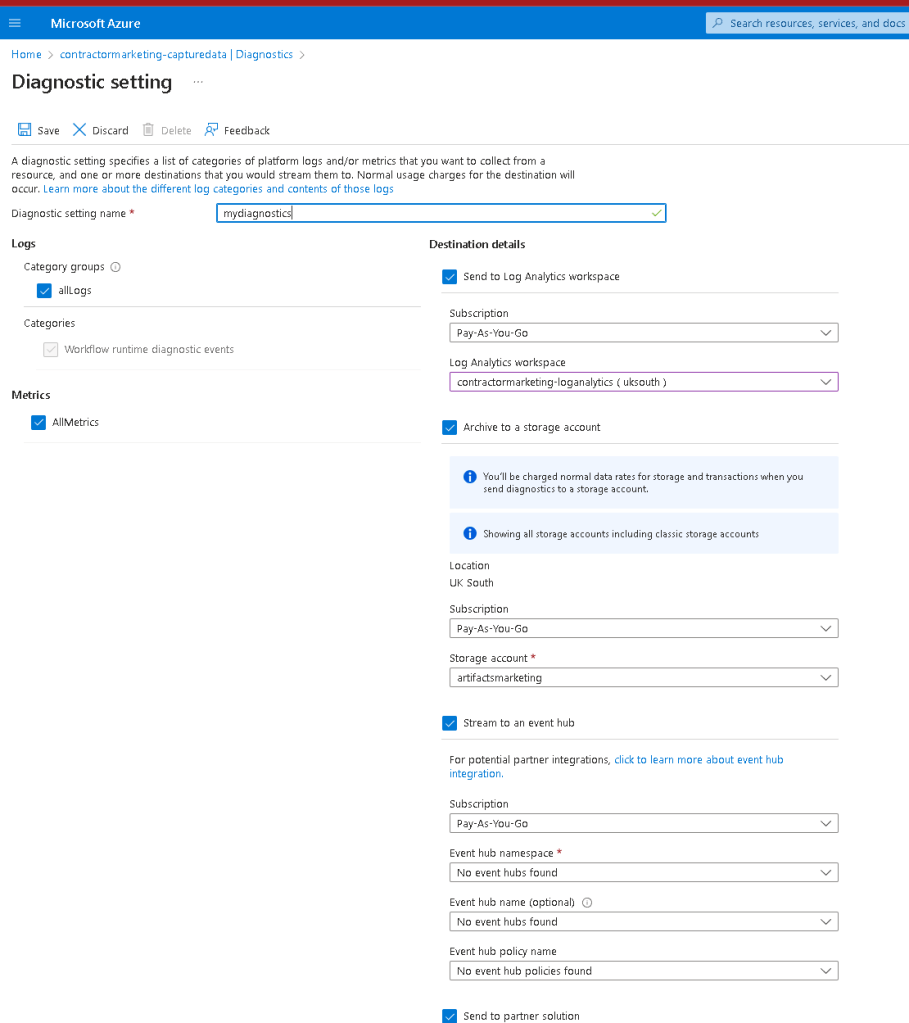
Task: Expand the Event hub namespace dropdown
Action: 643,872
